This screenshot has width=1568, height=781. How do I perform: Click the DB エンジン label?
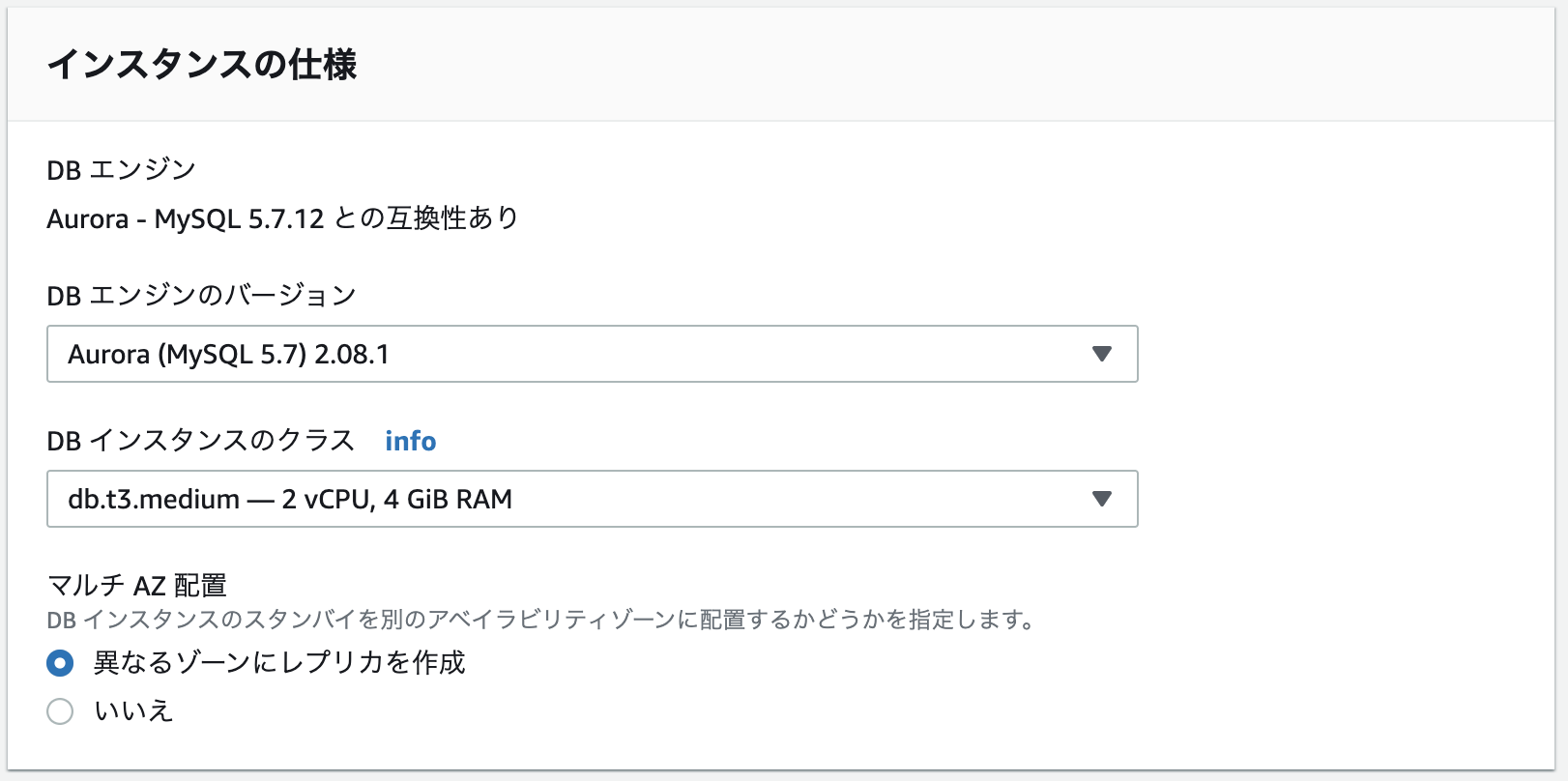point(121,169)
